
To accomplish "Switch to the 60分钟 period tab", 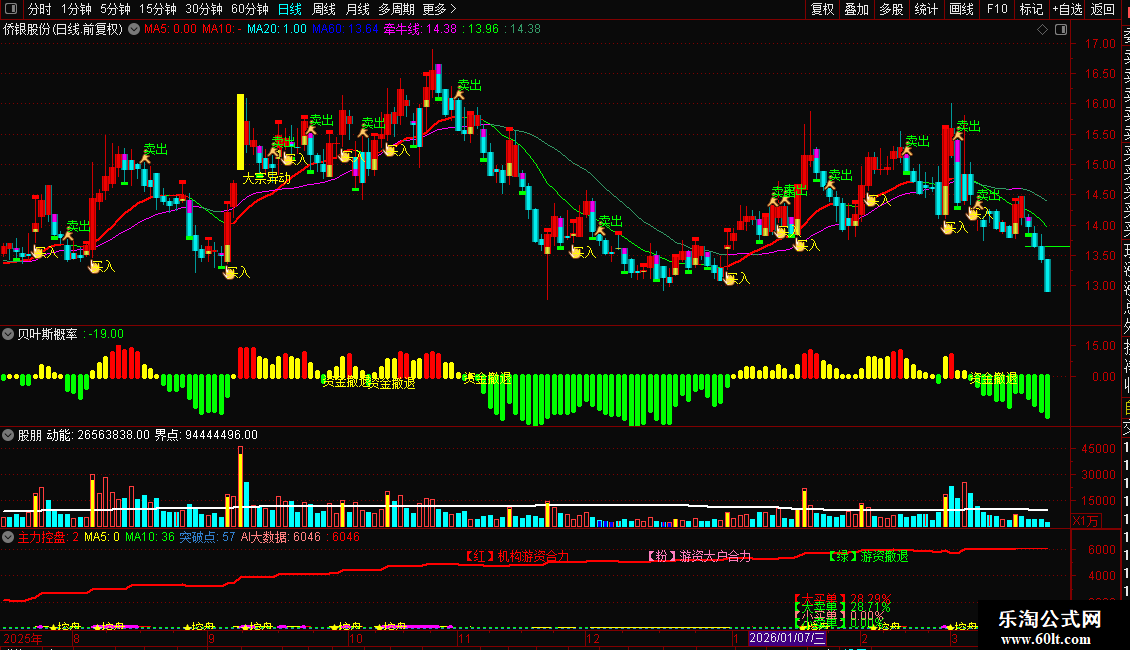I will coord(250,9).
